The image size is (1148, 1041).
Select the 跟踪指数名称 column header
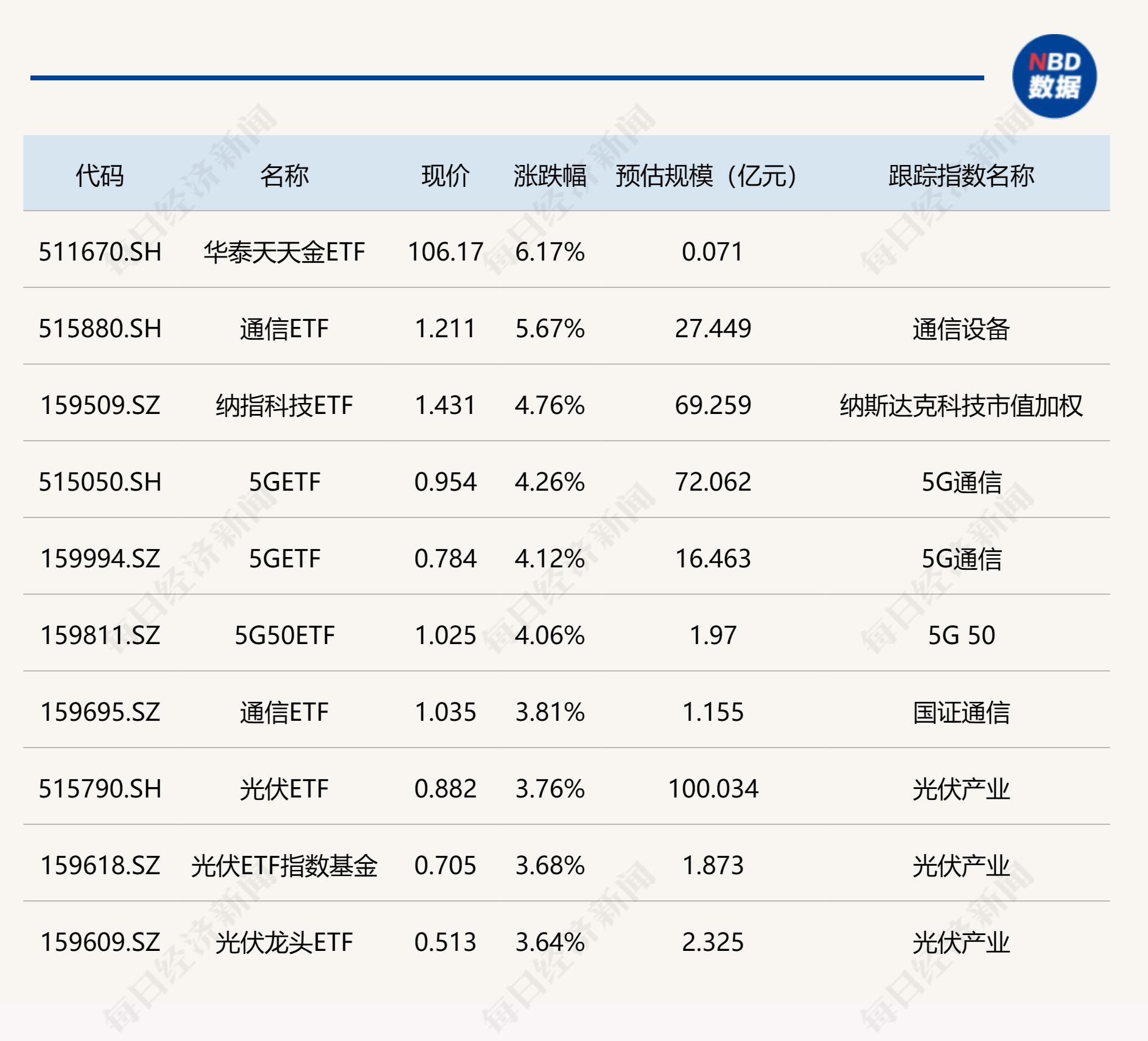point(961,176)
